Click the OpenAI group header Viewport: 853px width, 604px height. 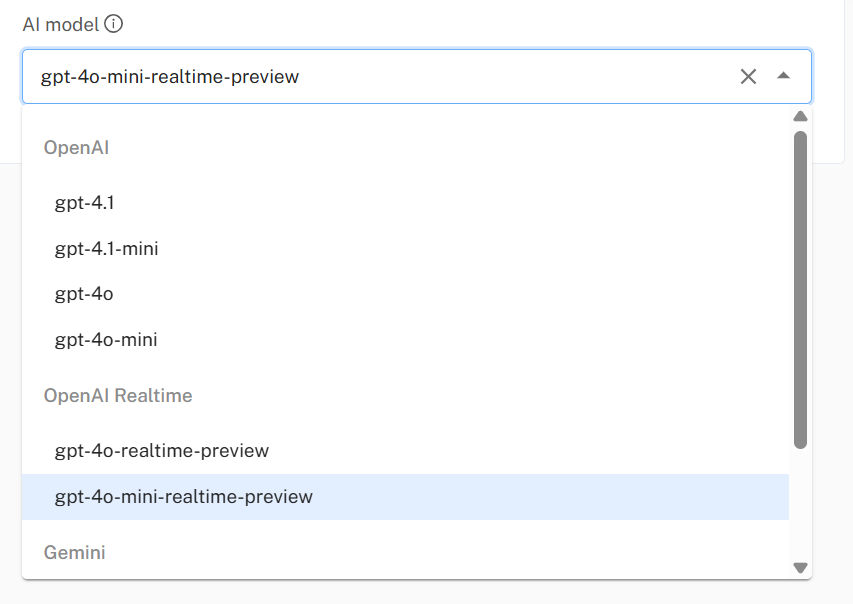76,148
